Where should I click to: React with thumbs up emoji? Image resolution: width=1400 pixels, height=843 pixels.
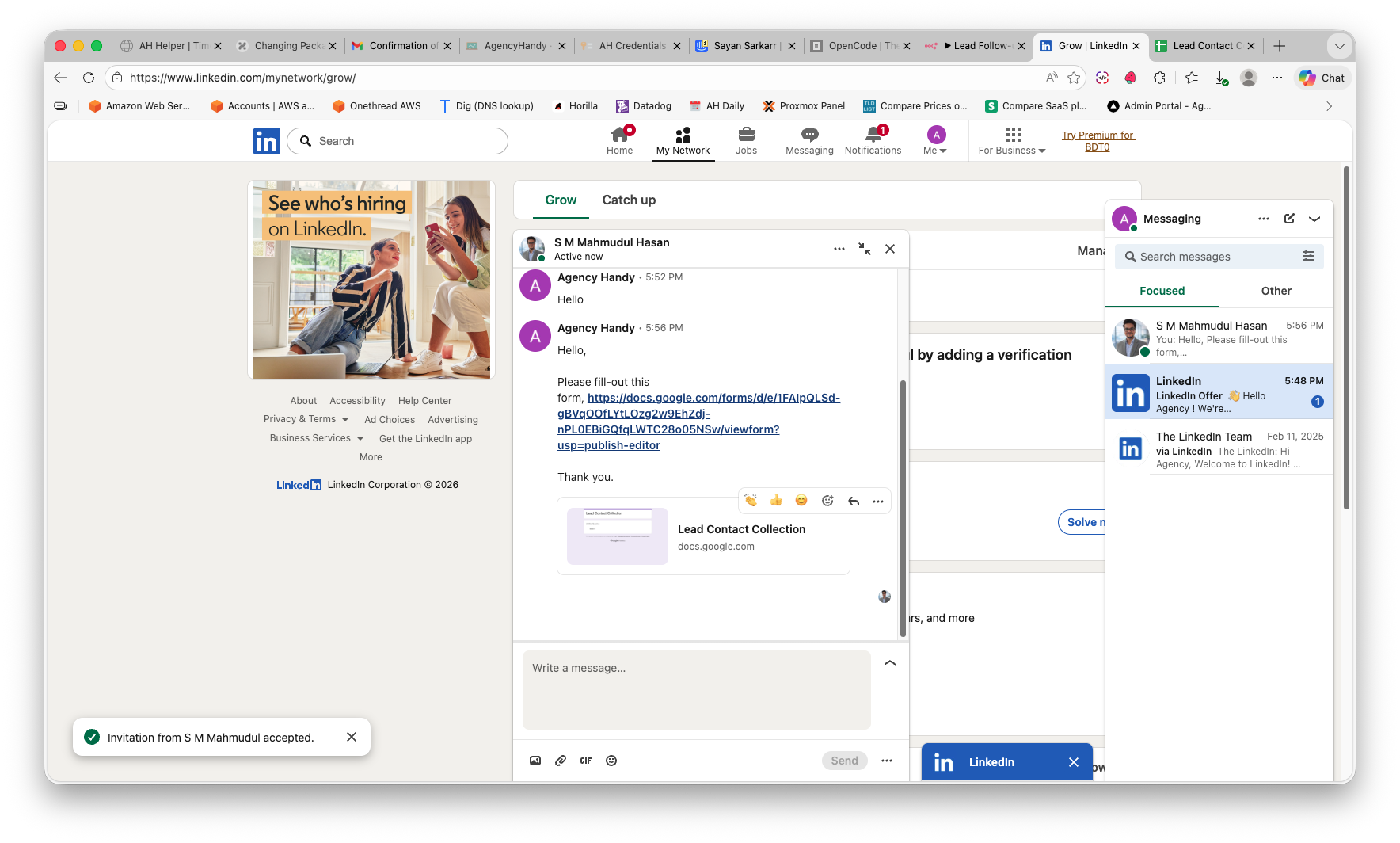pos(776,500)
